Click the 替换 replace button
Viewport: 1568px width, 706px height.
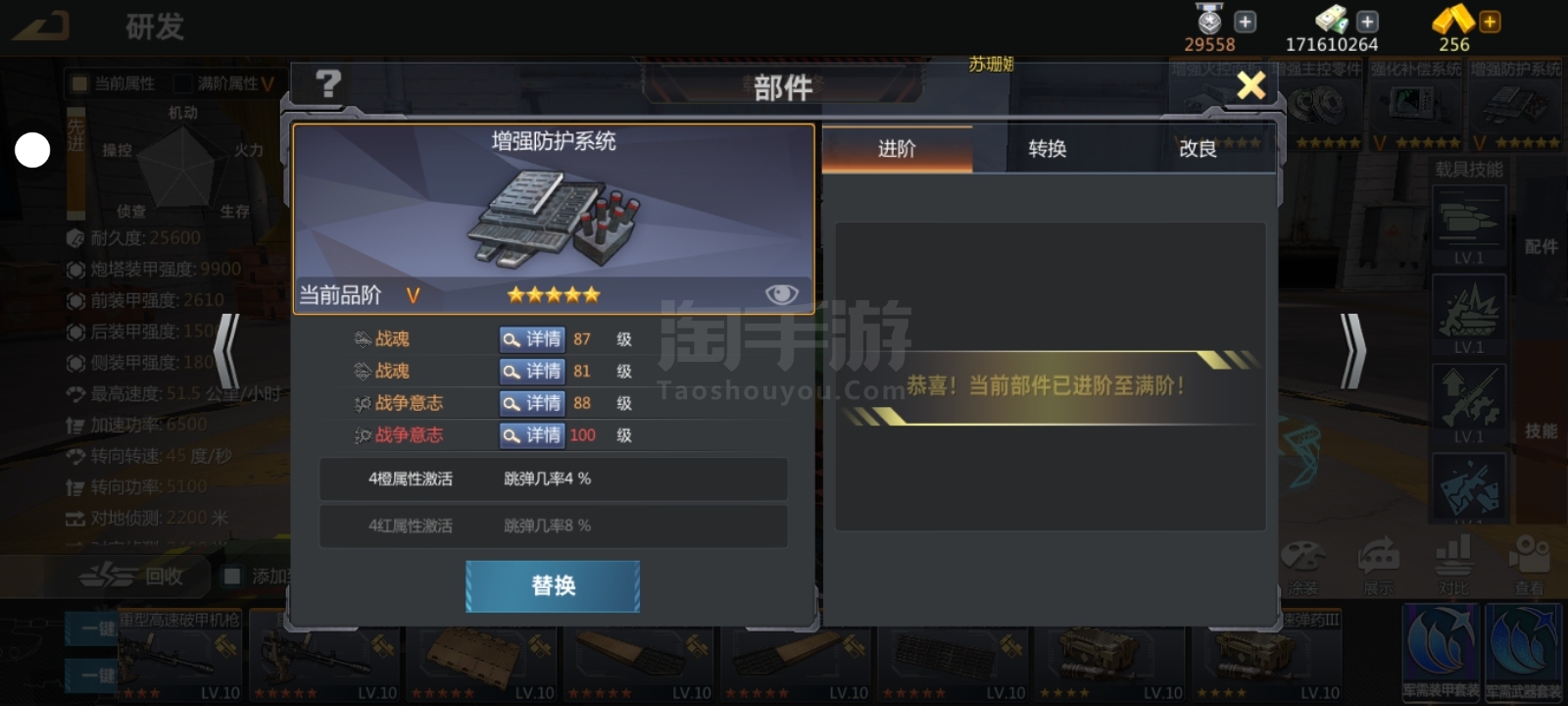point(553,585)
